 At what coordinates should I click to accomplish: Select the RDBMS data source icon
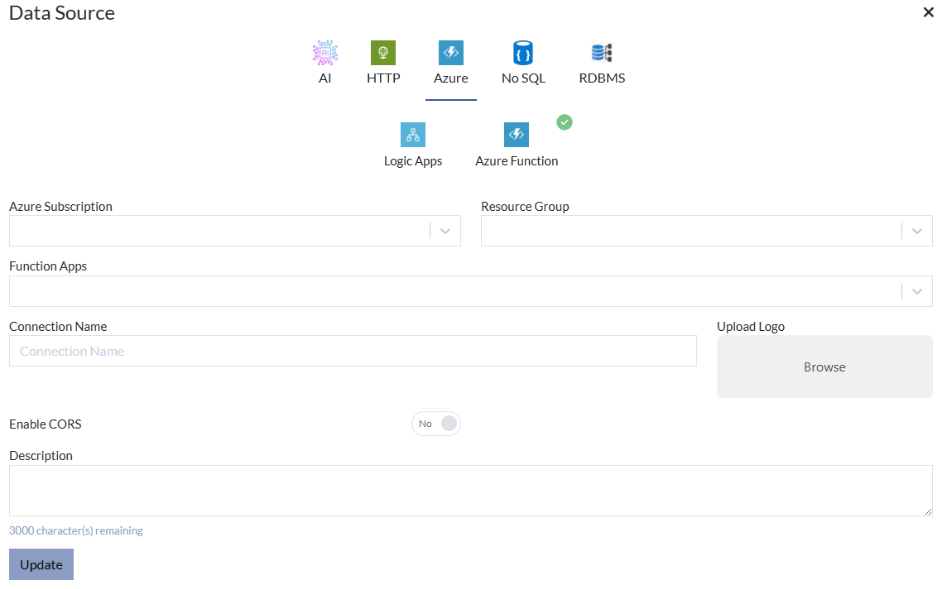coord(601,53)
